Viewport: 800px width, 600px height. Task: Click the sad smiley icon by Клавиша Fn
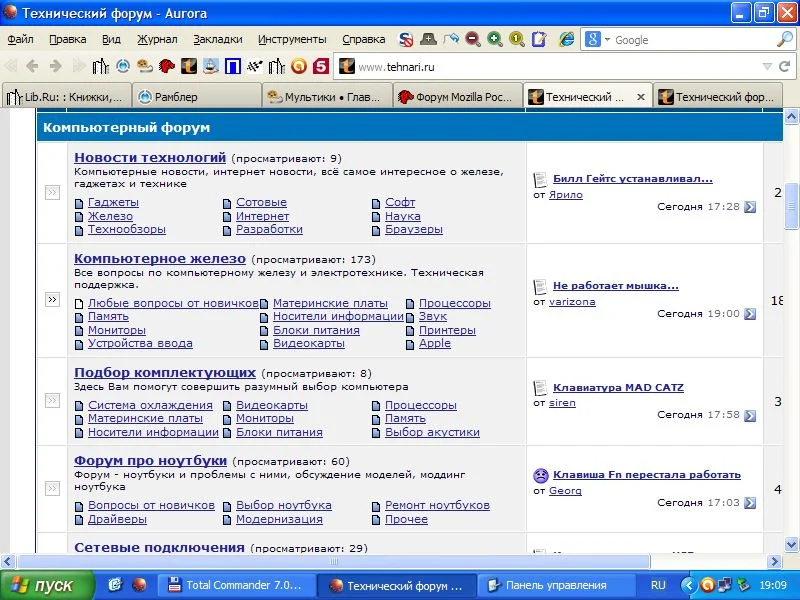coord(540,476)
